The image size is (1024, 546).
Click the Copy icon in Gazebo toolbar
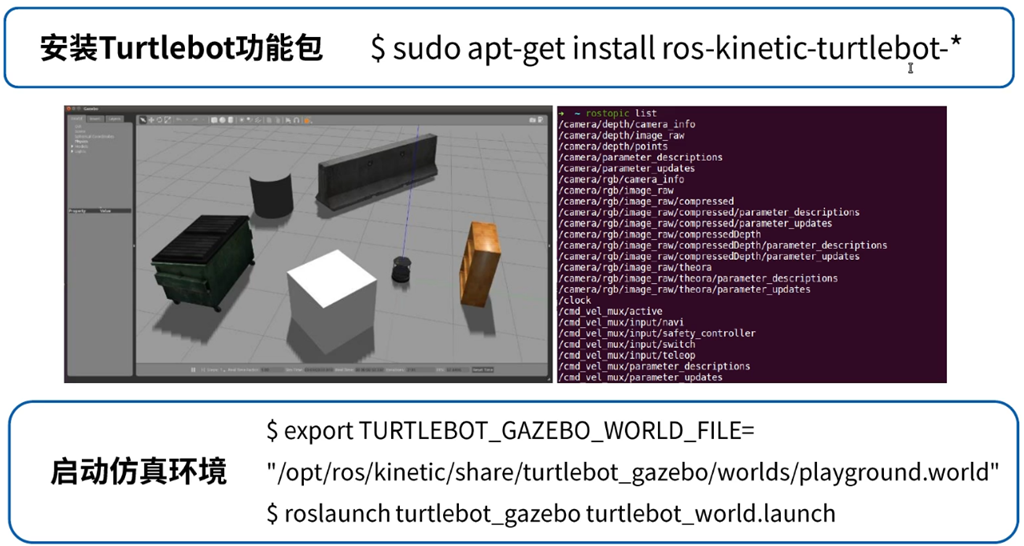(x=268, y=120)
